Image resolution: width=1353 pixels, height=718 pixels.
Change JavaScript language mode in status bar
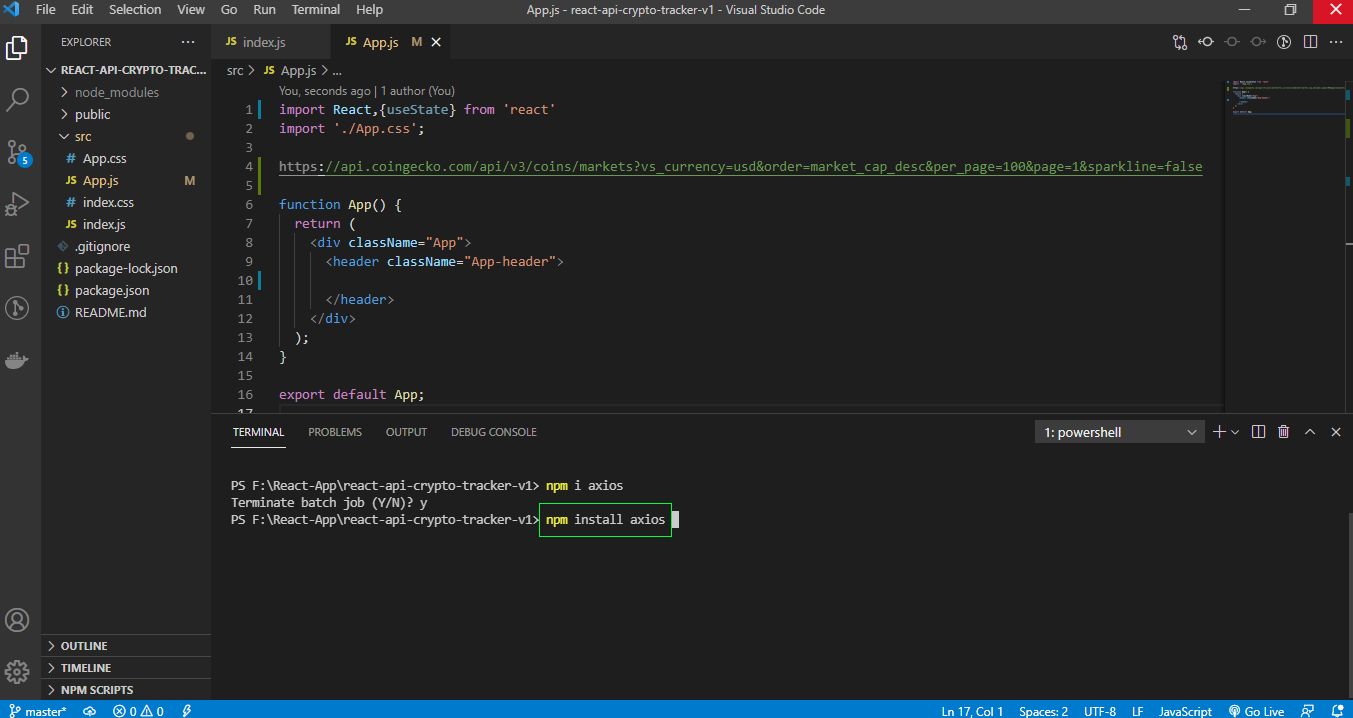1185,711
